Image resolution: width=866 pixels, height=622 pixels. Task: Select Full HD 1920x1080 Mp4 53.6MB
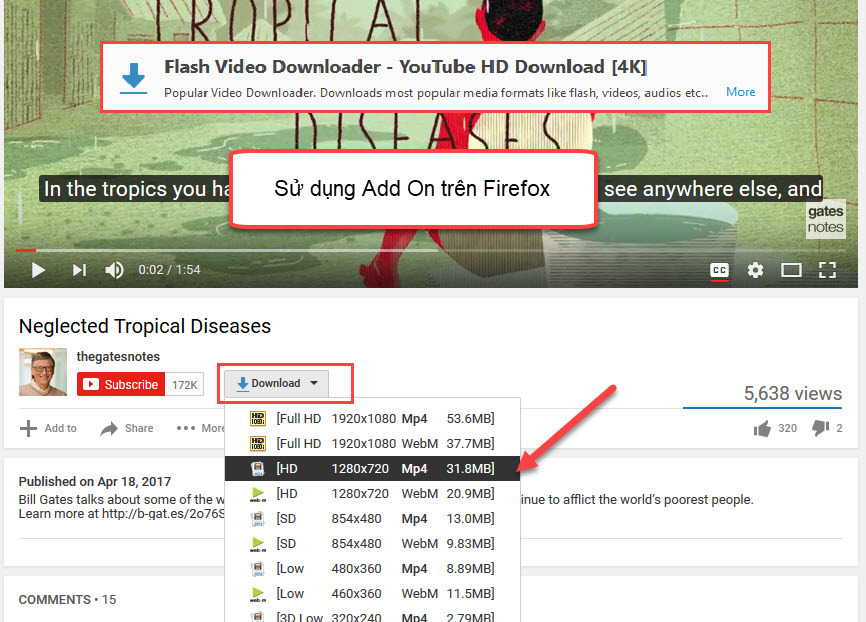[x=372, y=419]
